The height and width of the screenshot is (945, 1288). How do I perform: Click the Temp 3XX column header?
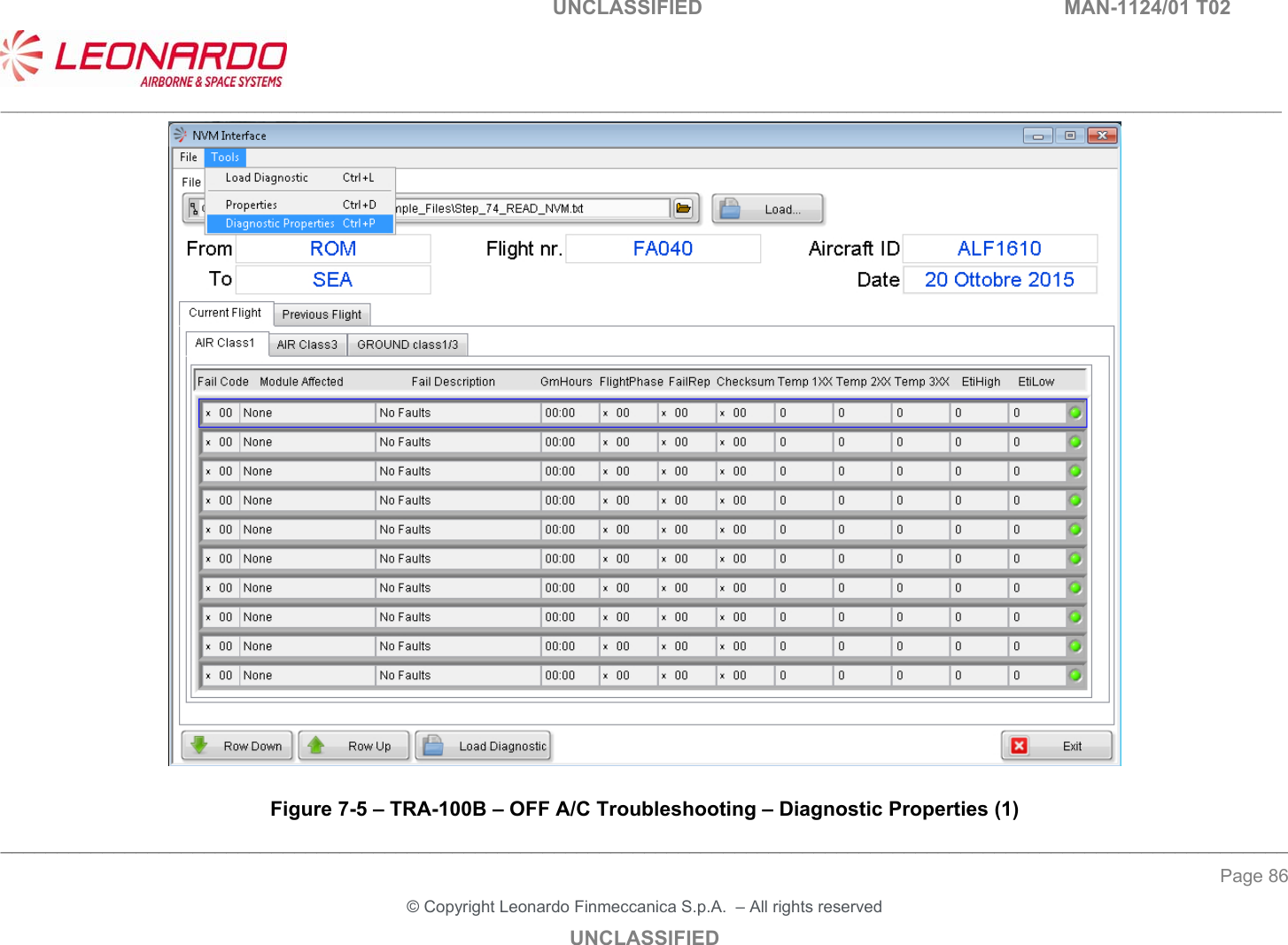tap(922, 382)
